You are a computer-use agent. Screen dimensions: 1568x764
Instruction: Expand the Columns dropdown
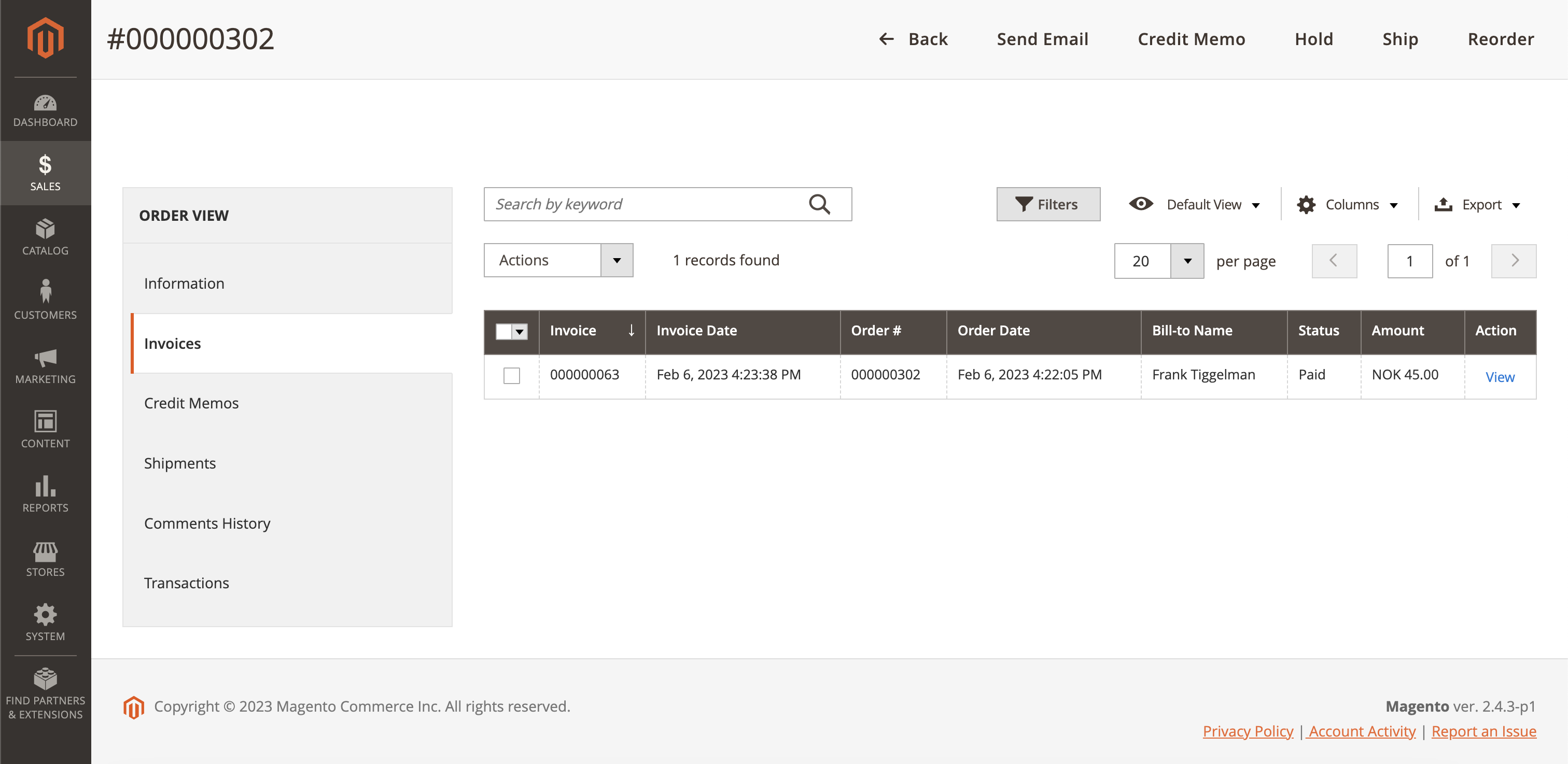(1347, 204)
